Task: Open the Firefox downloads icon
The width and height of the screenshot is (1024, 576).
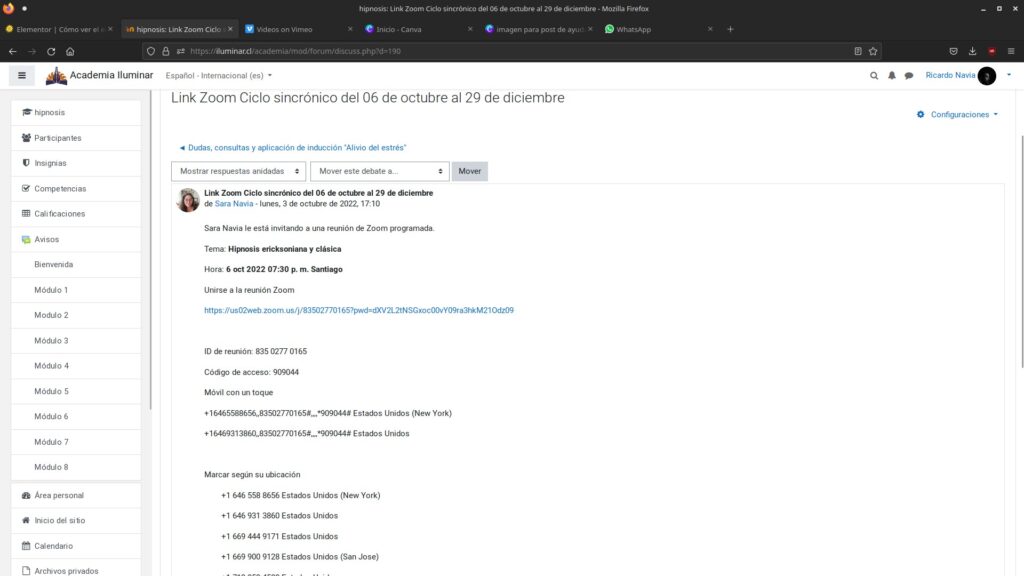Action: click(x=972, y=51)
